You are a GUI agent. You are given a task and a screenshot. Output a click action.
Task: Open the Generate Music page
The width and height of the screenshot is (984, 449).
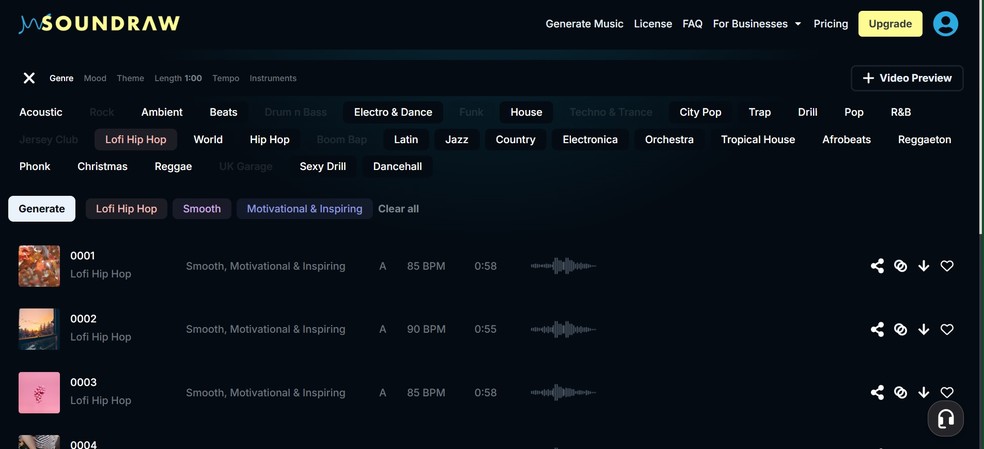click(584, 24)
